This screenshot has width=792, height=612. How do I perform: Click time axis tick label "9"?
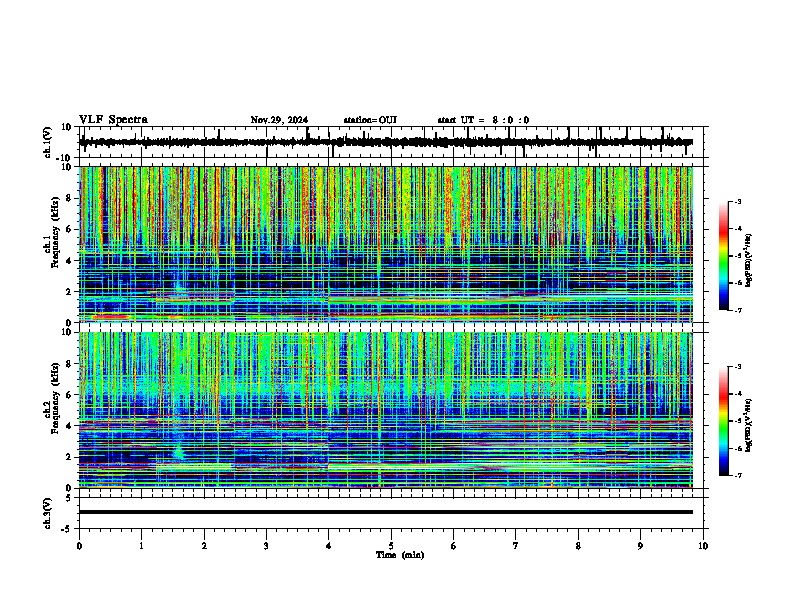pyautogui.click(x=640, y=546)
